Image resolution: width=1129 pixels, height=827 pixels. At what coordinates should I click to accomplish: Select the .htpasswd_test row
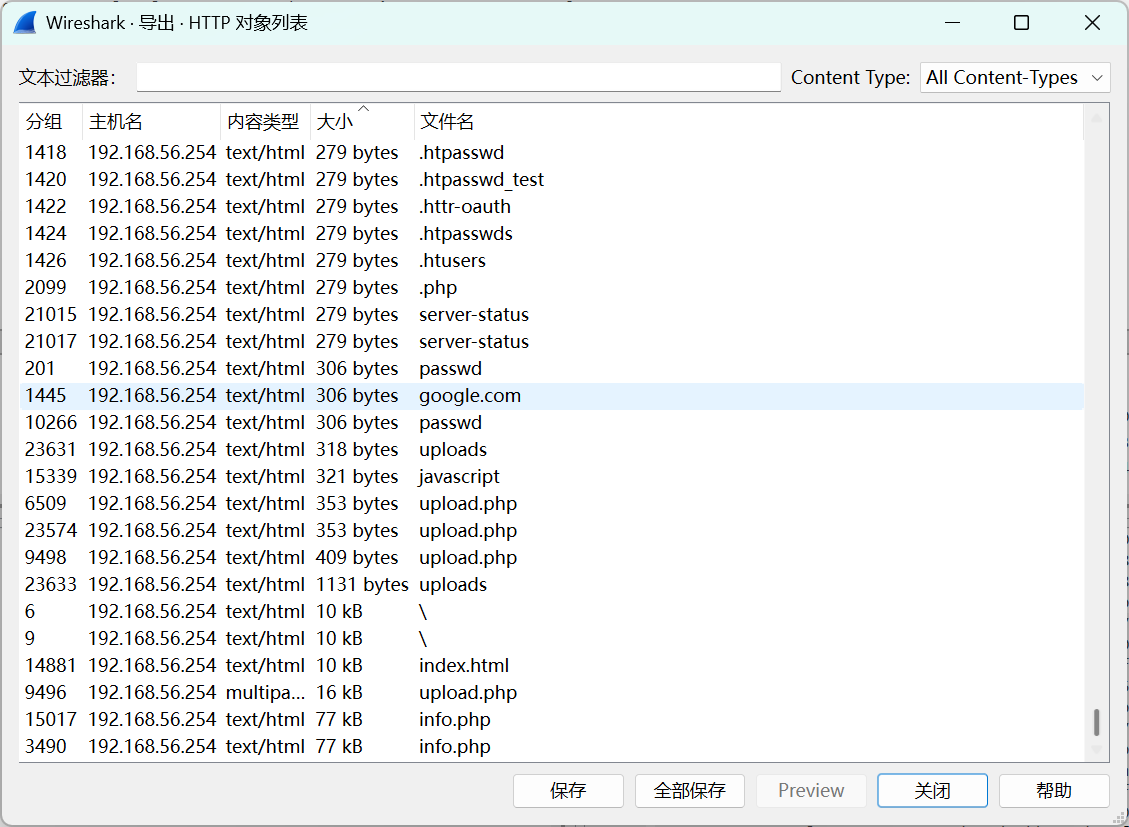[x=481, y=180]
